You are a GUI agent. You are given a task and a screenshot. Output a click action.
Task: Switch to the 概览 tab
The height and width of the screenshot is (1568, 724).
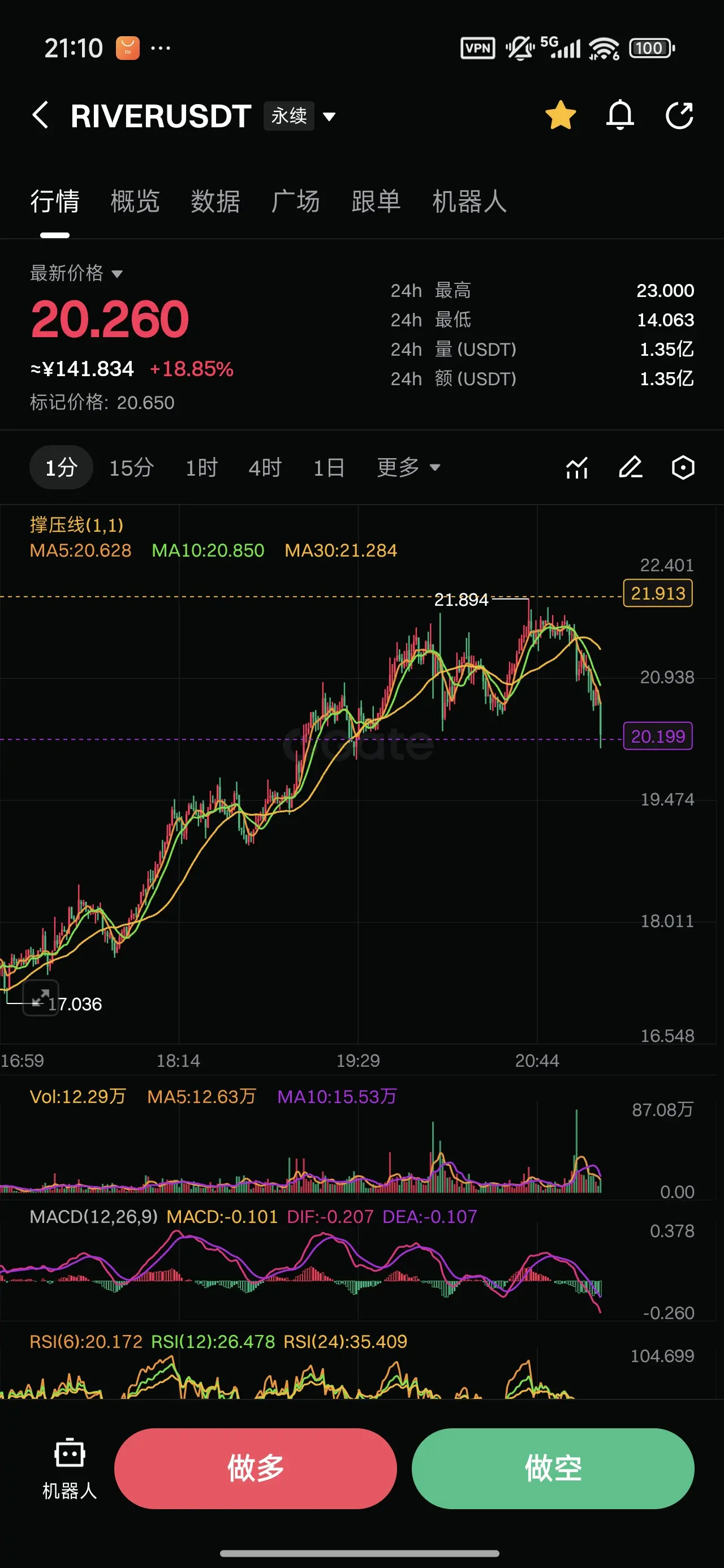tap(135, 201)
